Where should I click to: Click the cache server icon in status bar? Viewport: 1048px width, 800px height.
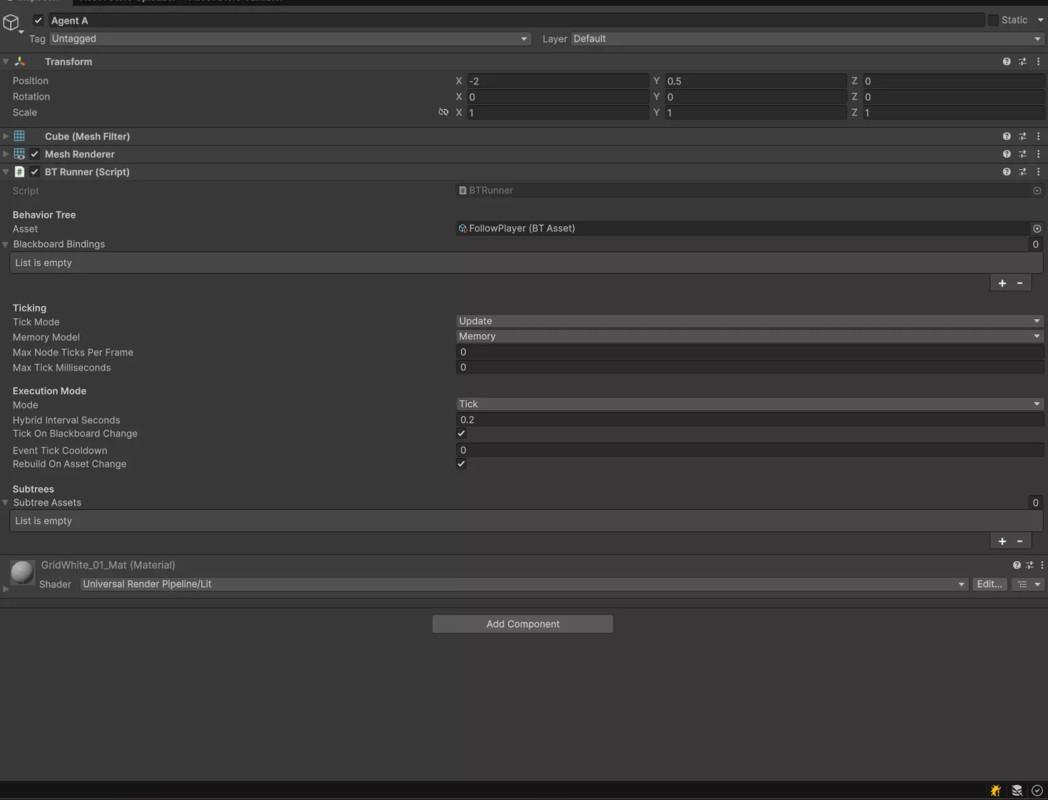[x=1017, y=790]
